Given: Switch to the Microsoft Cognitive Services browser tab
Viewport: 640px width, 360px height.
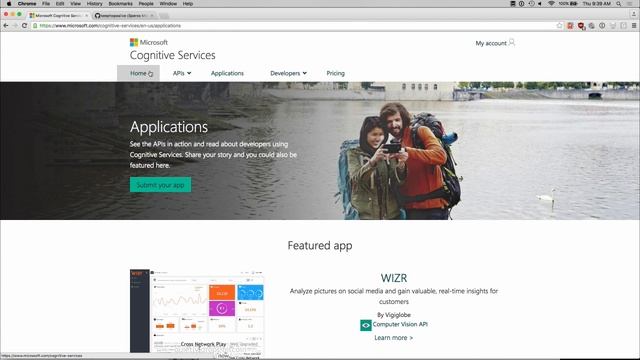Looking at the screenshot, I should coord(59,16).
